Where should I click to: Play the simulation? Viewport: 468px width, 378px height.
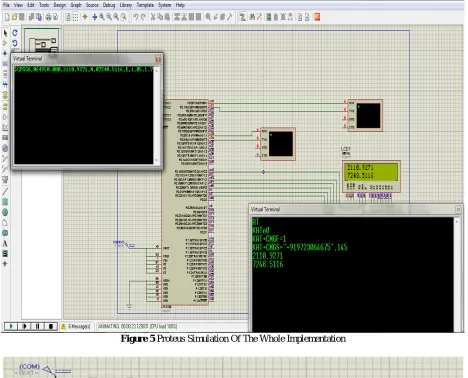(11, 326)
